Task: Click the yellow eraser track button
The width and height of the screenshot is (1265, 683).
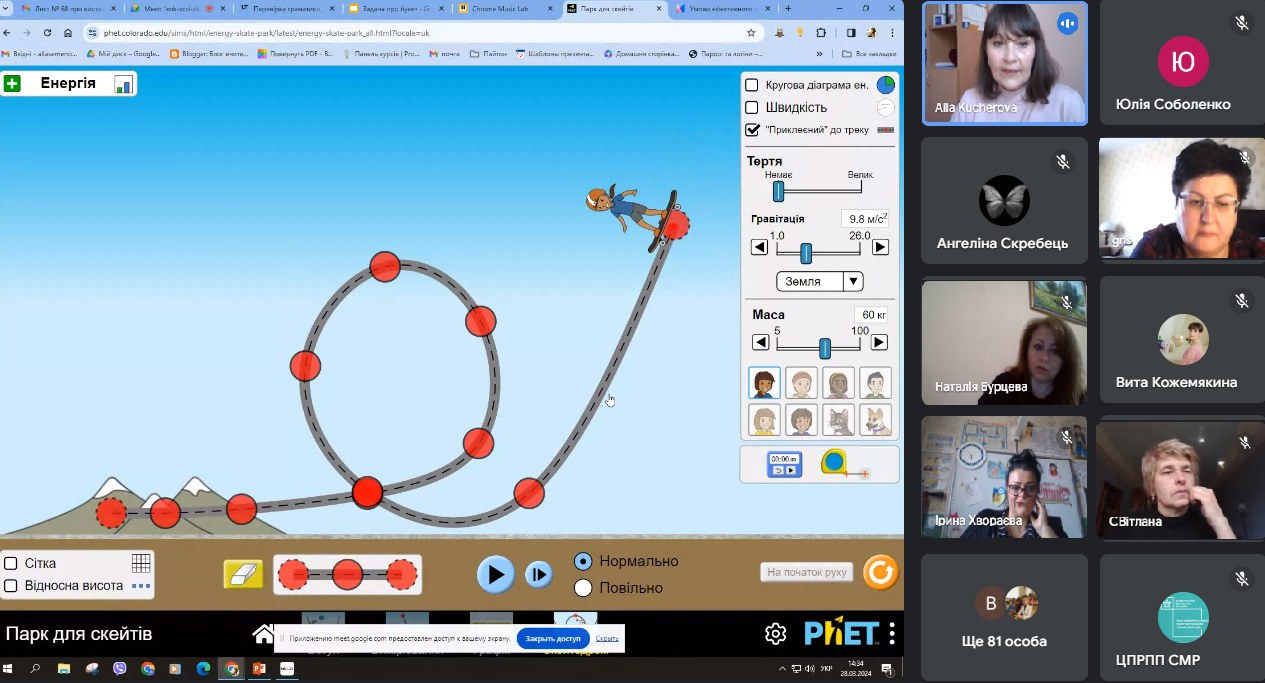Action: [x=243, y=574]
